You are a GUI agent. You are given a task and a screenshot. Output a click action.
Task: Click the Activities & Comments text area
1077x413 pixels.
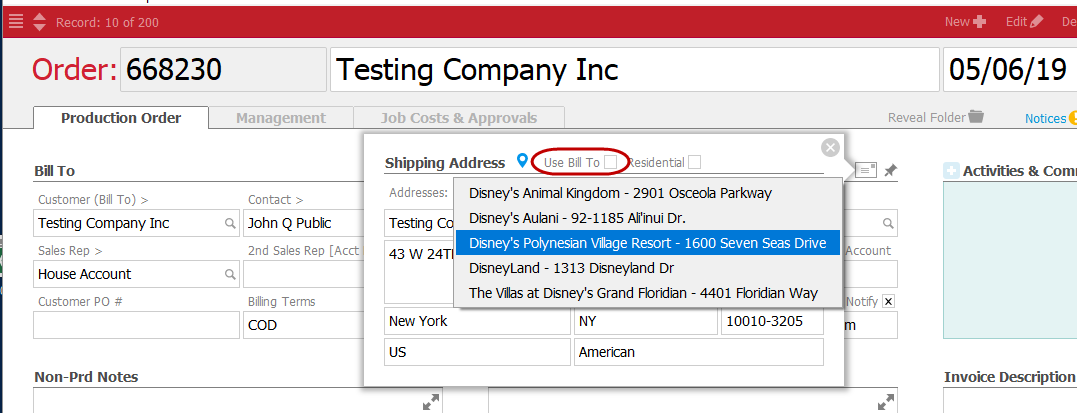pyautogui.click(x=1010, y=260)
